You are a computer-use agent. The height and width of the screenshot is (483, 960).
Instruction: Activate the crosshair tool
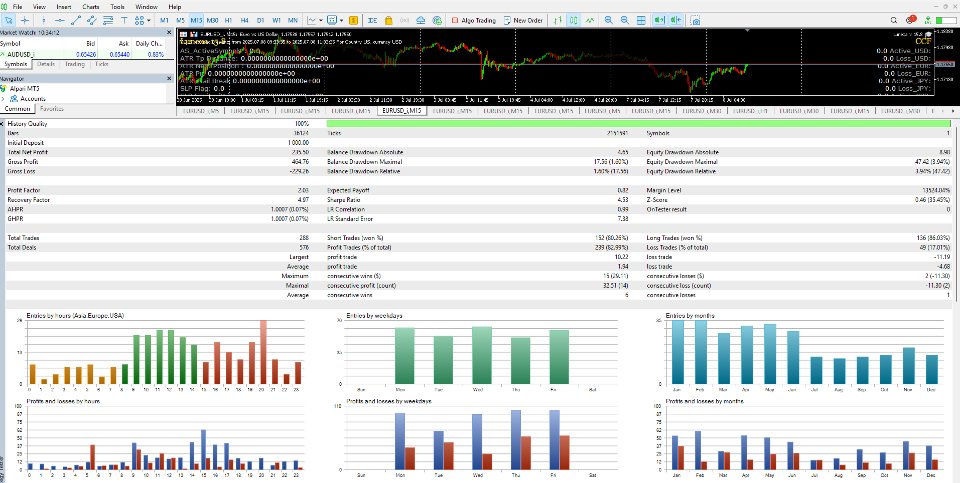click(24, 20)
